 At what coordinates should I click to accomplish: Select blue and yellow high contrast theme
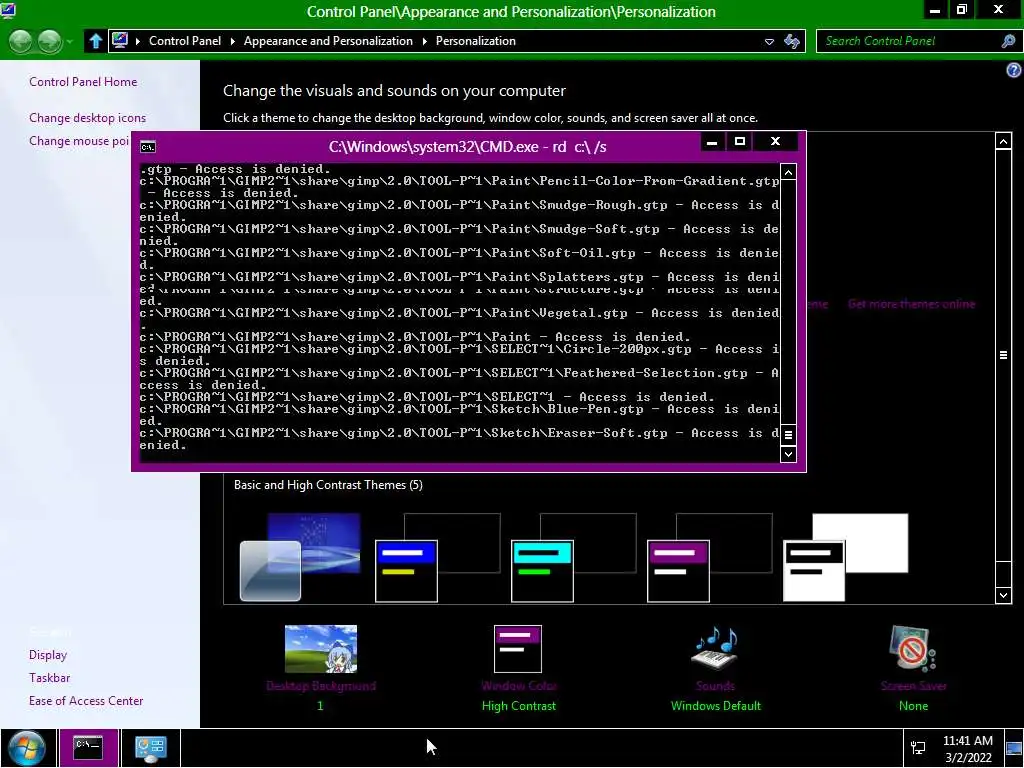click(438, 557)
